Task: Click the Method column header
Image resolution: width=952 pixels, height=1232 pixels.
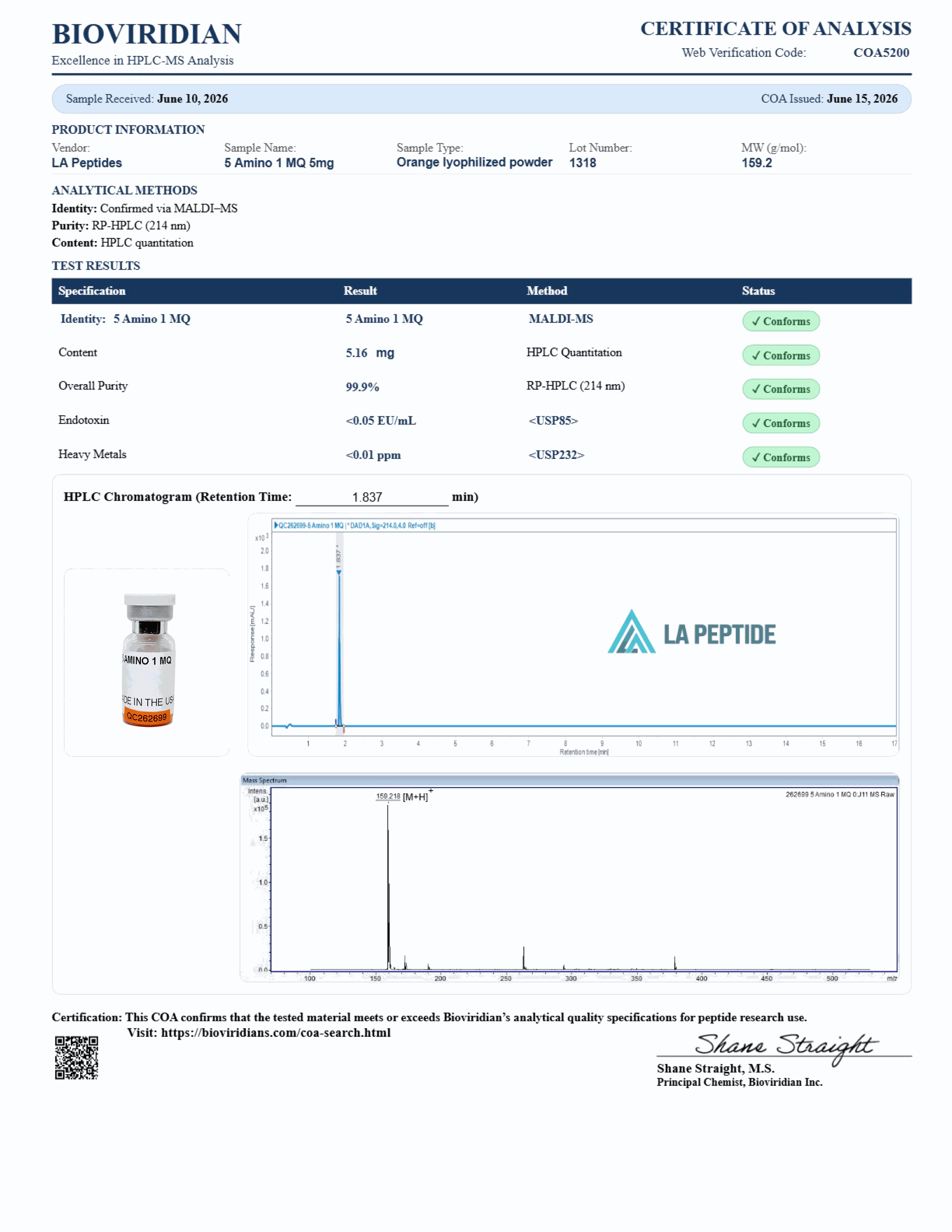Action: [x=547, y=291]
